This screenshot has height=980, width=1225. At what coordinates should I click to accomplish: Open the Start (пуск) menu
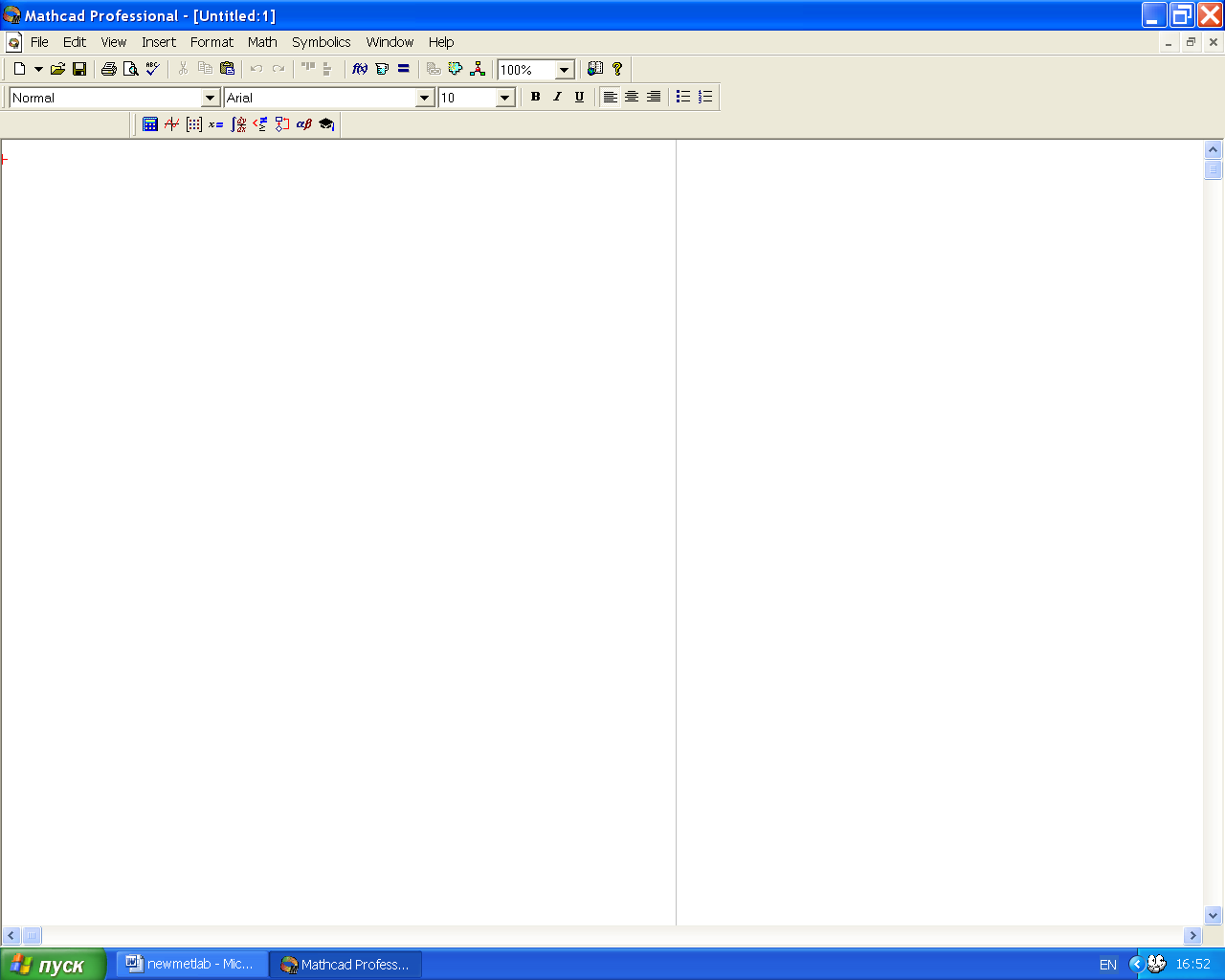click(53, 965)
